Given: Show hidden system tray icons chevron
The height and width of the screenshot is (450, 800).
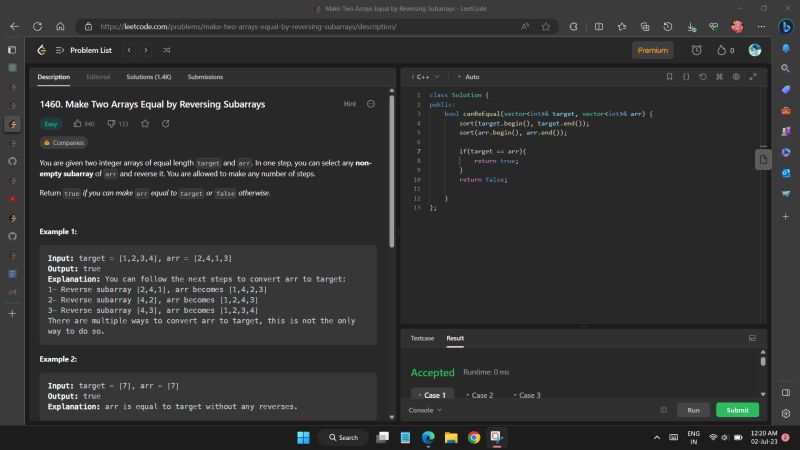Looking at the screenshot, I should click(657, 438).
